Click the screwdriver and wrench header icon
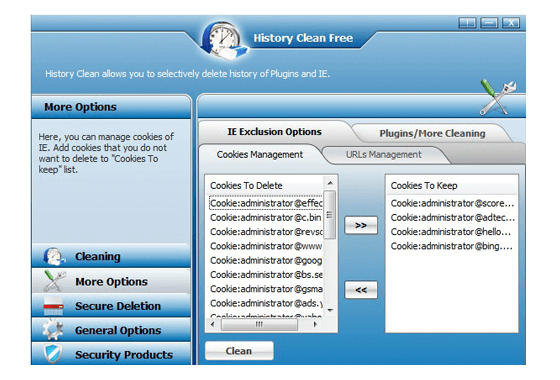This screenshot has height=380, width=560. click(498, 97)
